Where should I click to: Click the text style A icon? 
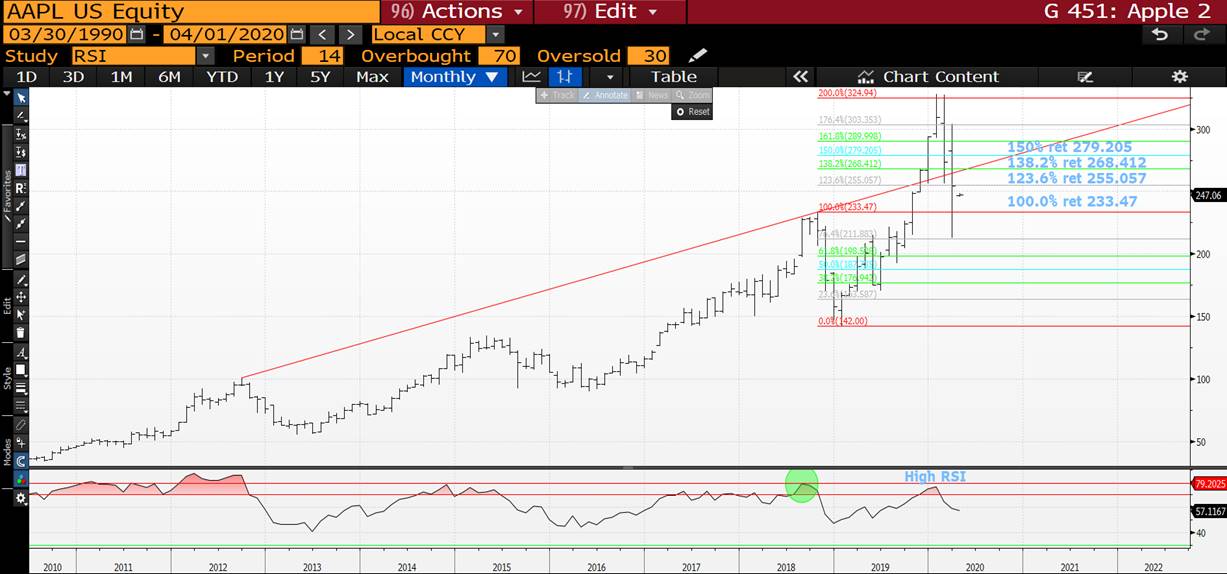point(22,350)
